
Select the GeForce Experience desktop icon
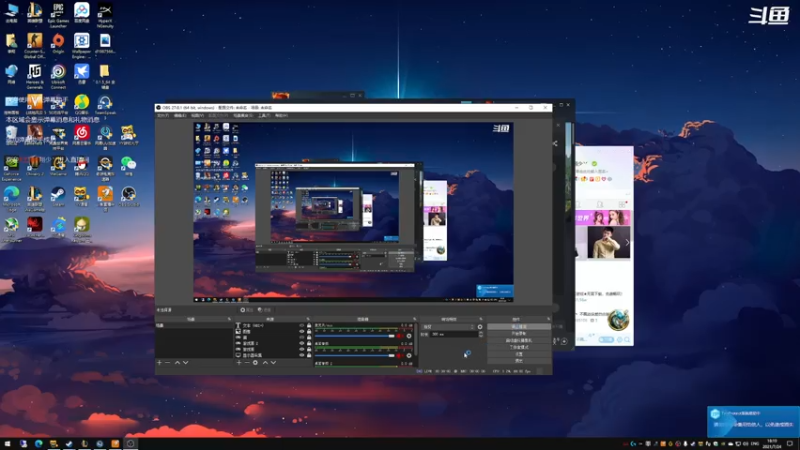11,168
